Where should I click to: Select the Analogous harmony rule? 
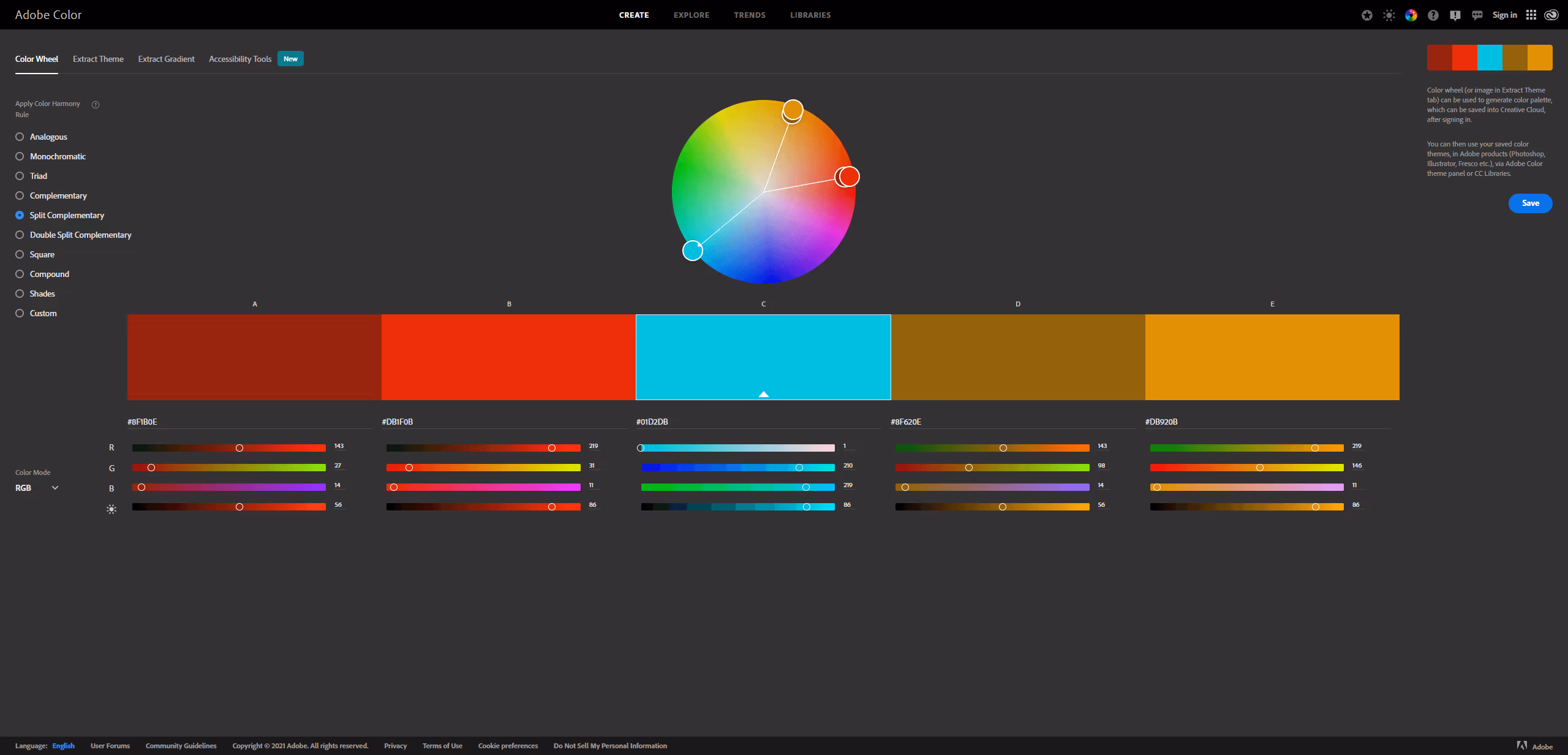point(20,137)
